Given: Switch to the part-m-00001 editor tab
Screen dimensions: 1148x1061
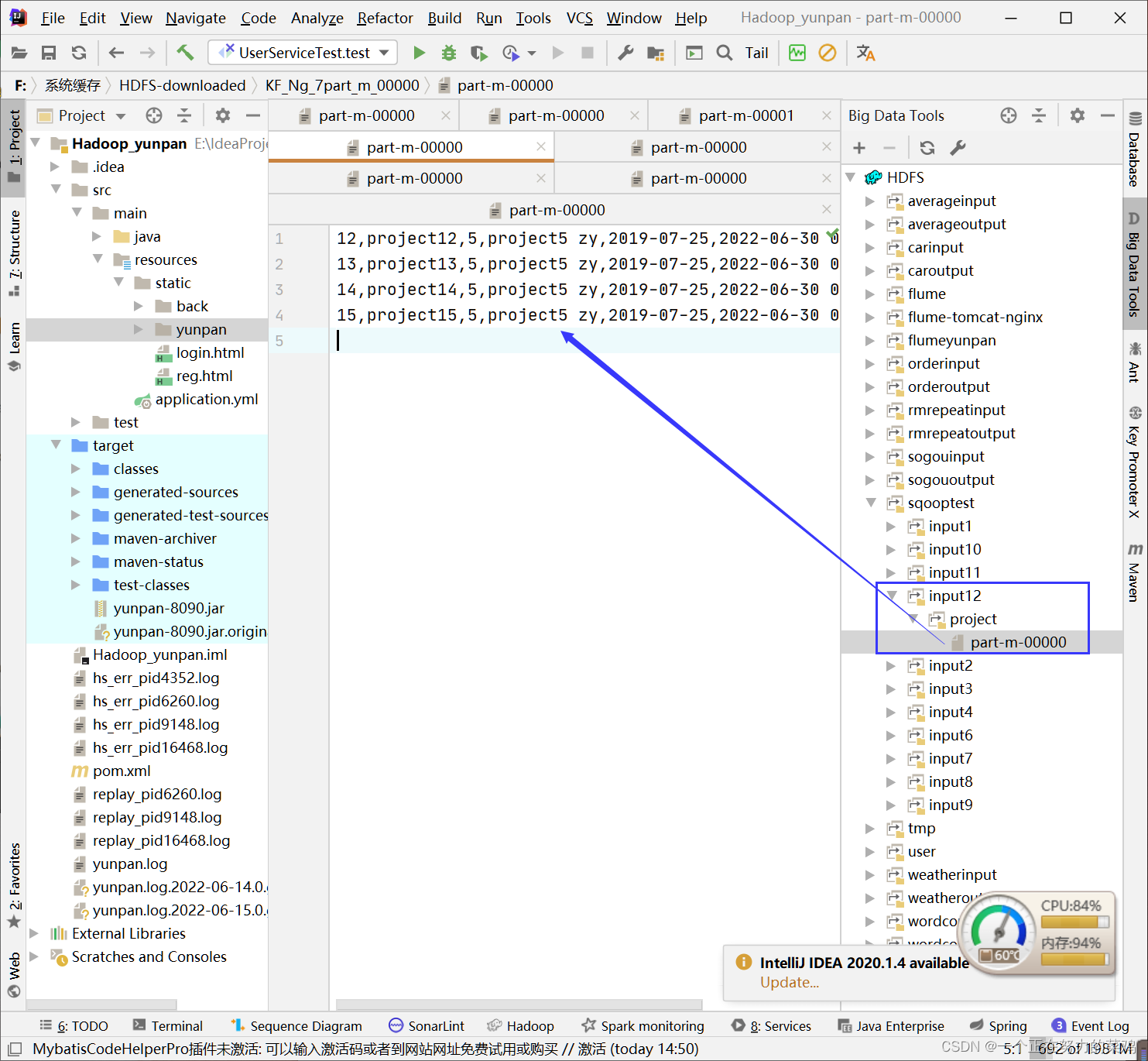Looking at the screenshot, I should tap(745, 115).
